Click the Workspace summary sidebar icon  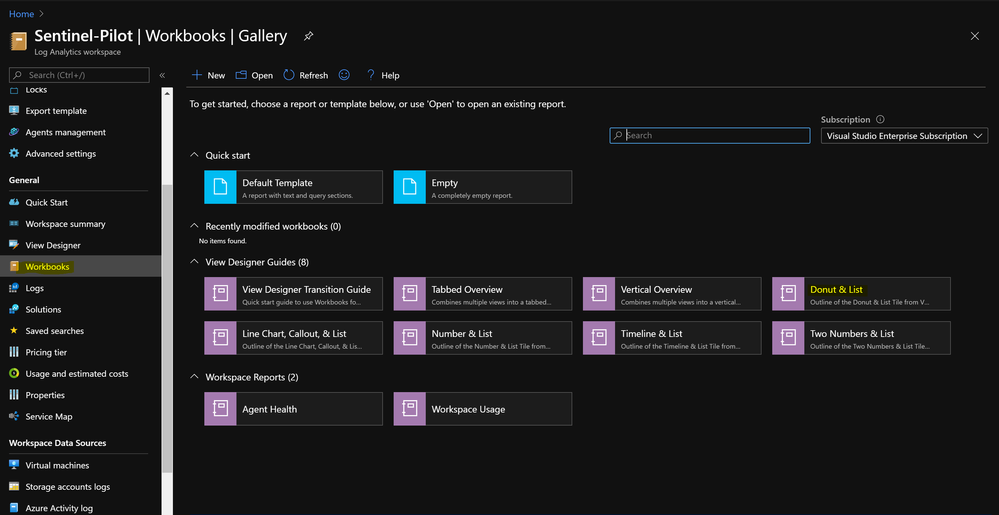click(14, 224)
